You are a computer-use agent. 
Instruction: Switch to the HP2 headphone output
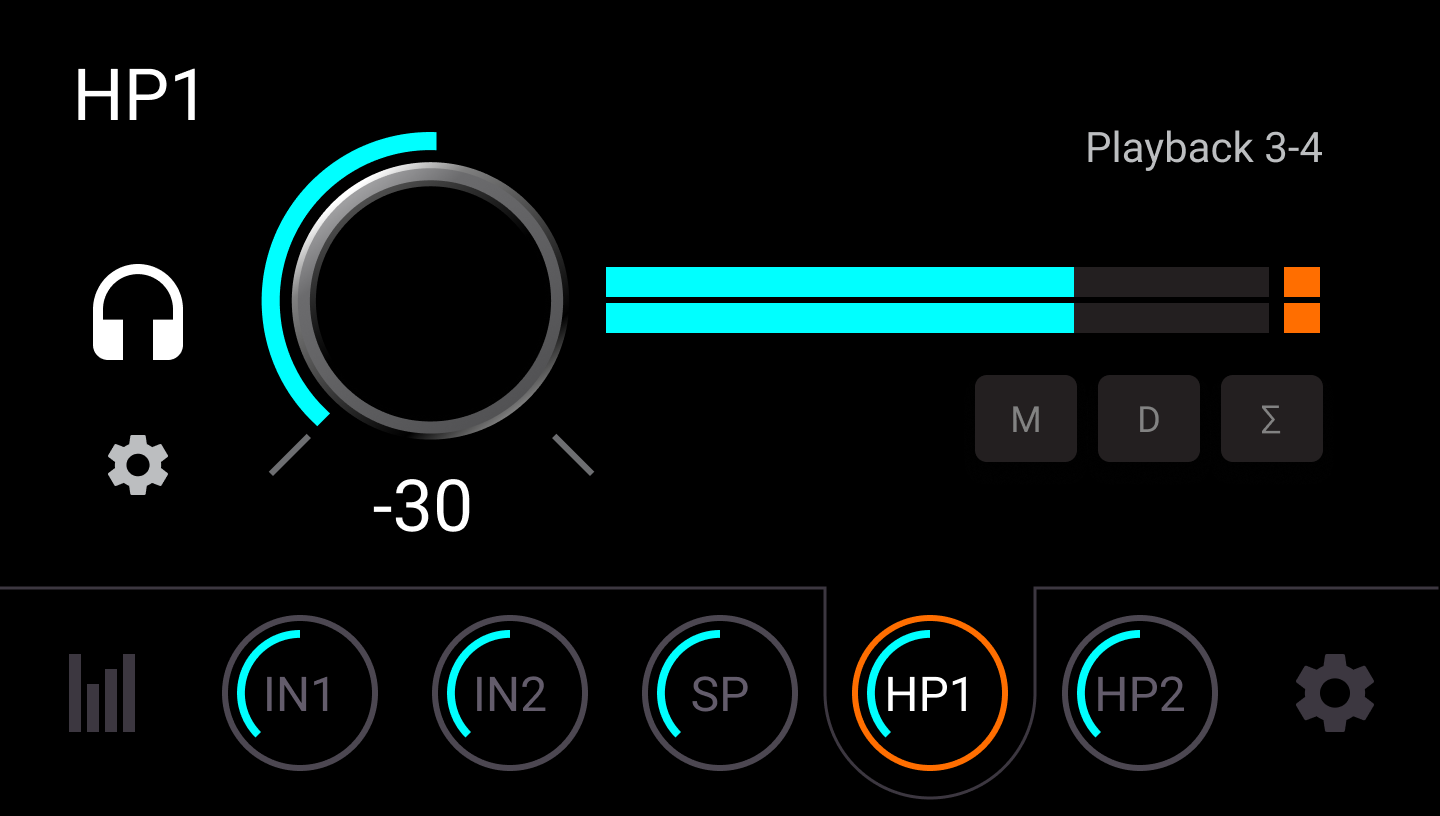tap(1140, 693)
